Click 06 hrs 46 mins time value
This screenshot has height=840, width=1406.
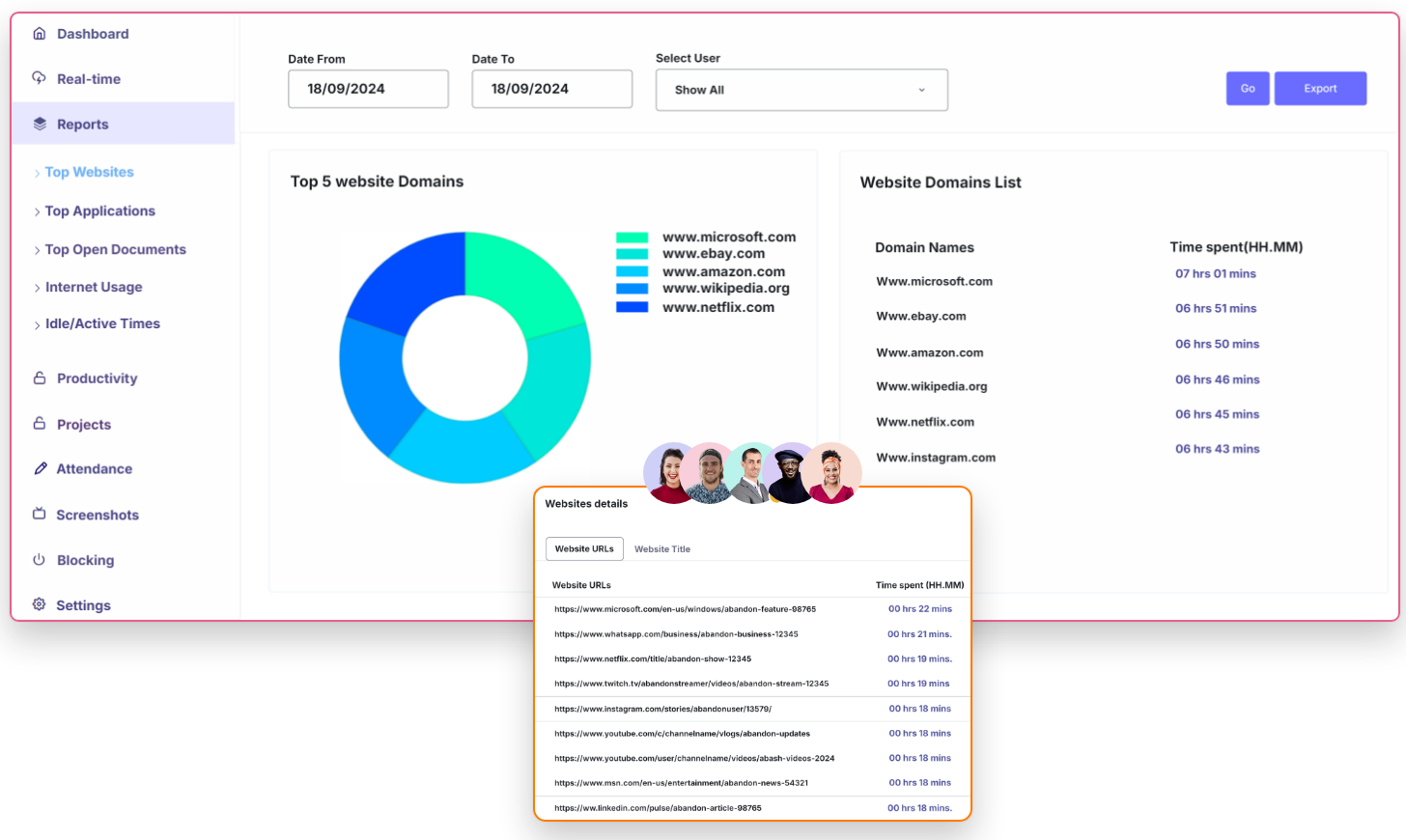1218,379
